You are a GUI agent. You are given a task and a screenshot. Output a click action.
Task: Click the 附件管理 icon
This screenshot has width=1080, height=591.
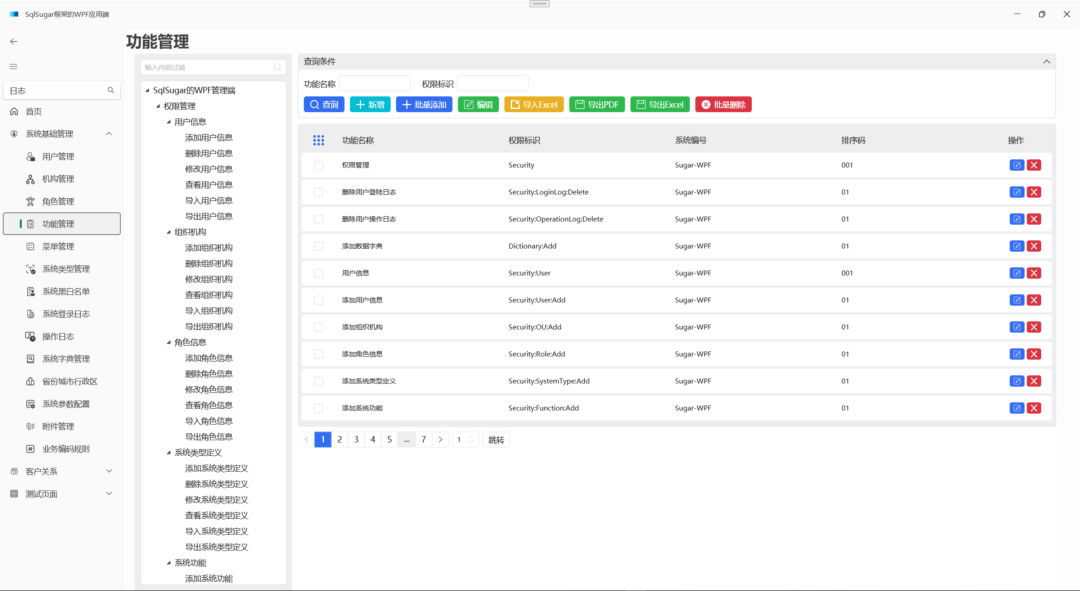30,426
